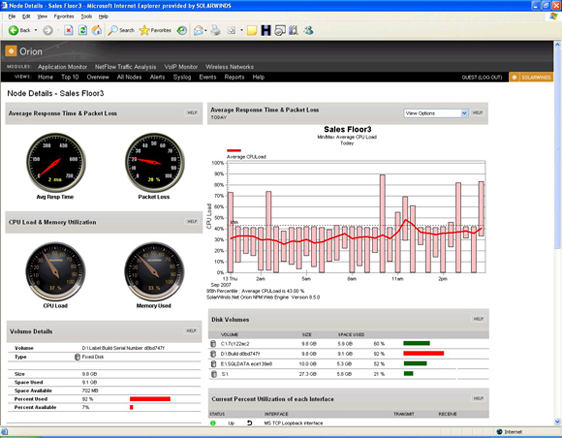The width and height of the screenshot is (562, 438).
Task: Open the Mail icon dropdown arrow
Action: pyautogui.click(x=205, y=30)
